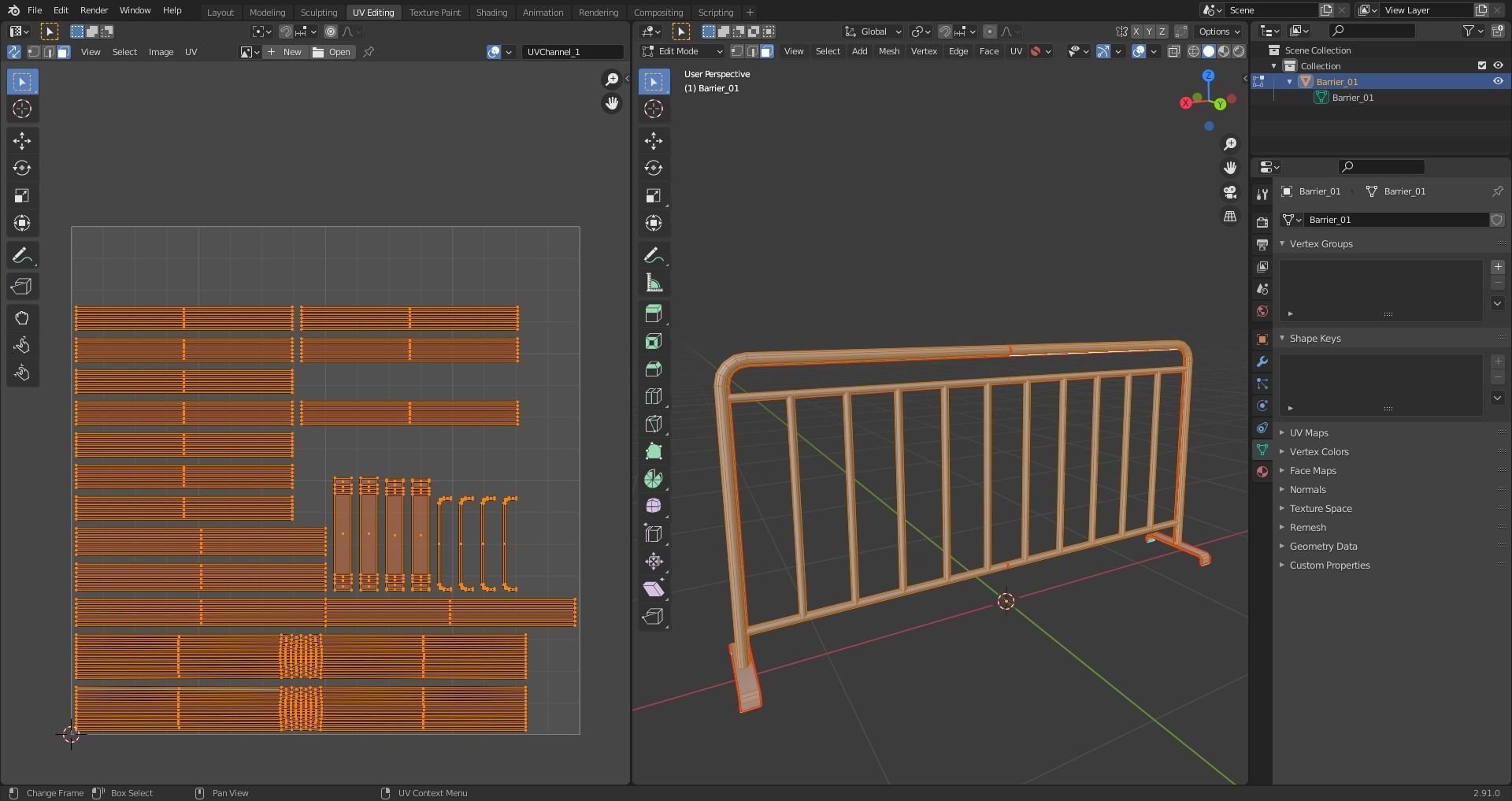The image size is (1512, 801).
Task: Switch to wireframe viewport shading
Action: coord(1194,51)
